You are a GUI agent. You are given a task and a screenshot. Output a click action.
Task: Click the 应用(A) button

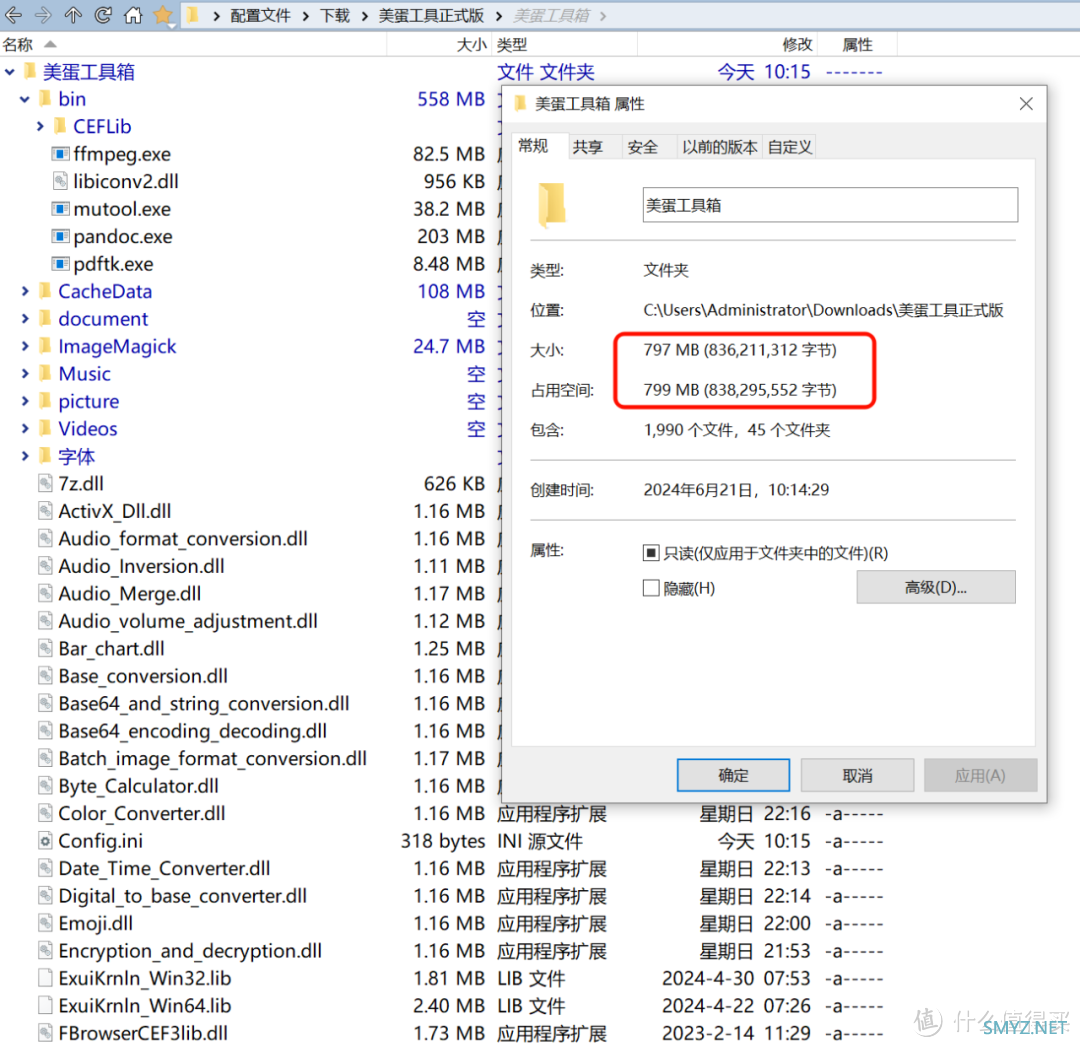(x=980, y=776)
